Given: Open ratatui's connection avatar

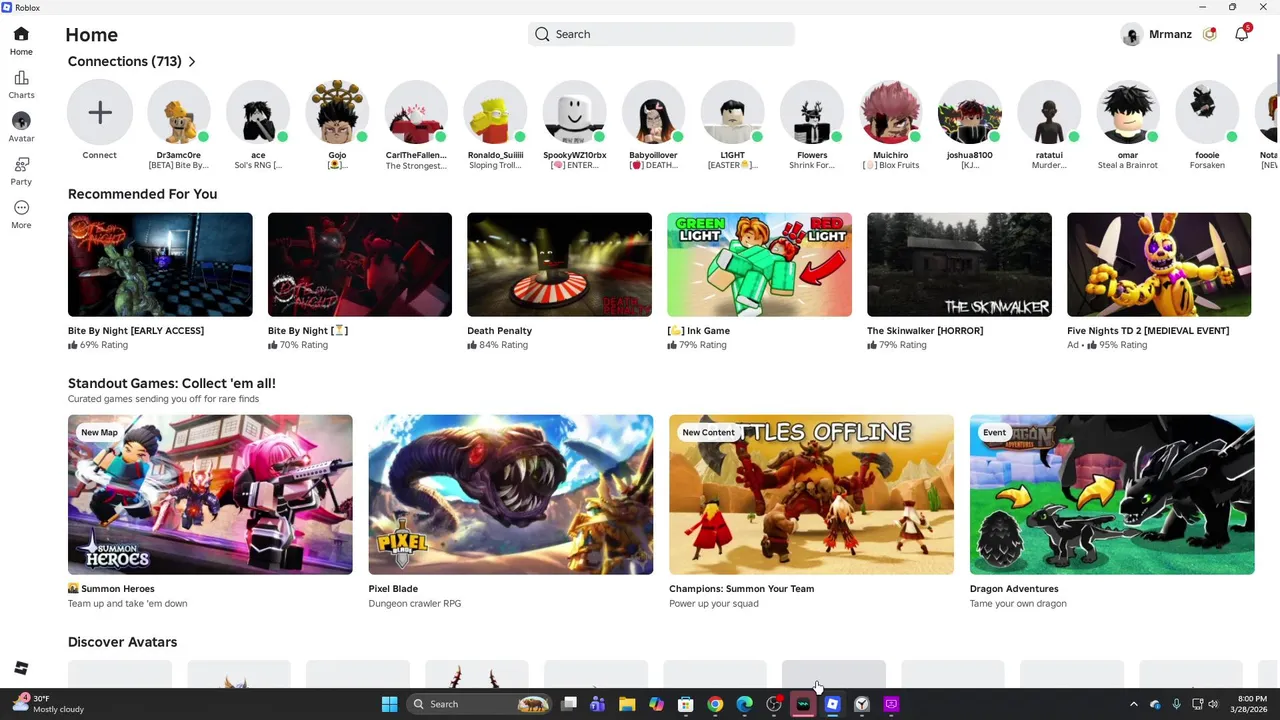Looking at the screenshot, I should point(1049,112).
